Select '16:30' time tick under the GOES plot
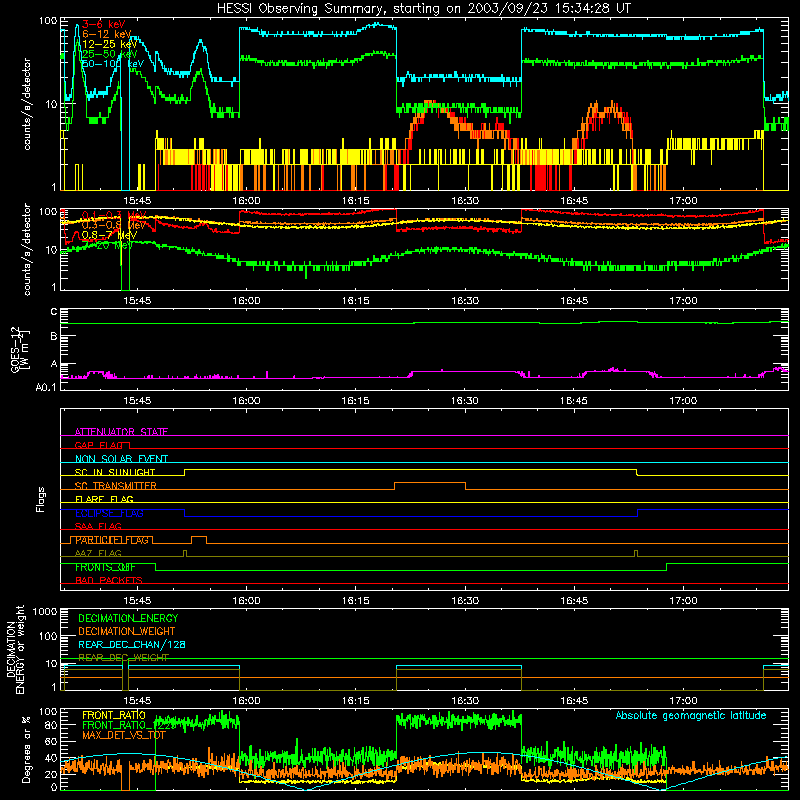 pos(465,401)
